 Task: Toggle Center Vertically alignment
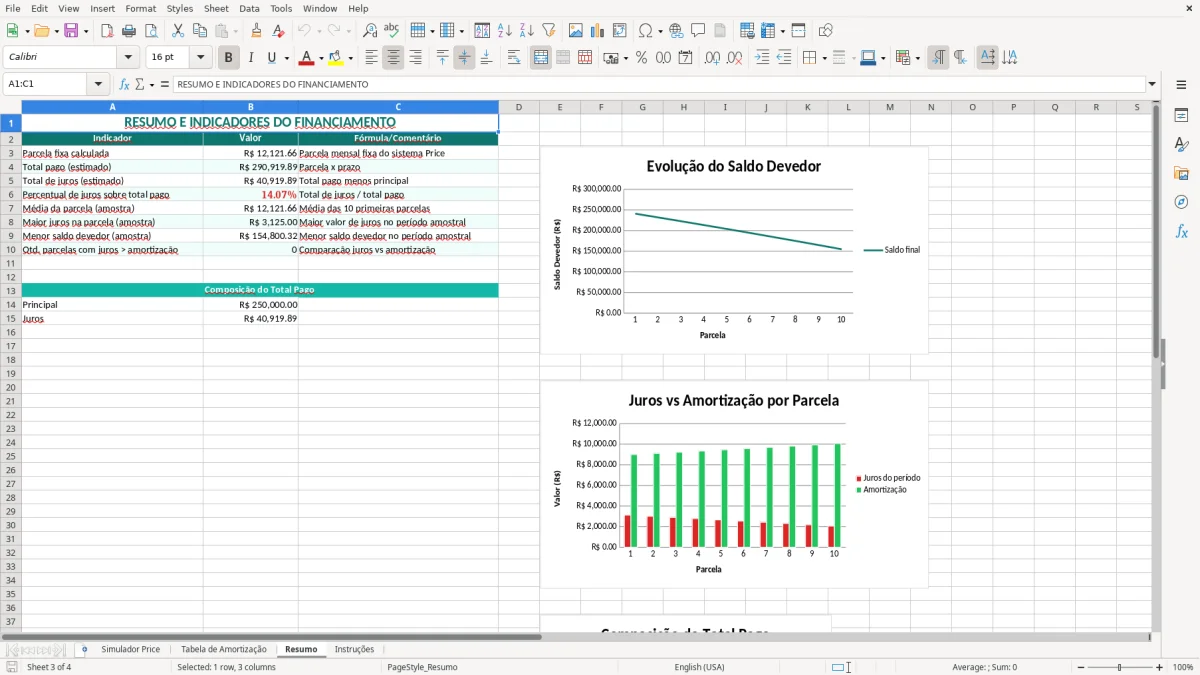point(464,58)
